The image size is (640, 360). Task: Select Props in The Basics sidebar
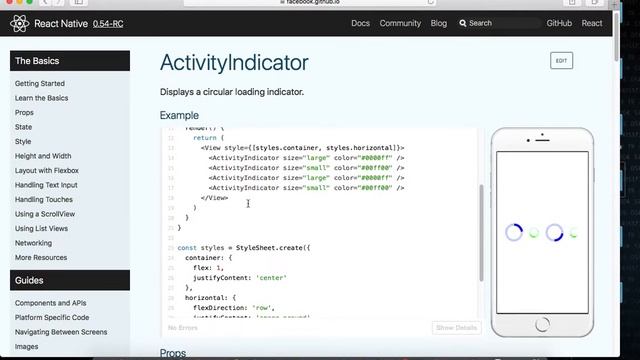pyautogui.click(x=24, y=112)
